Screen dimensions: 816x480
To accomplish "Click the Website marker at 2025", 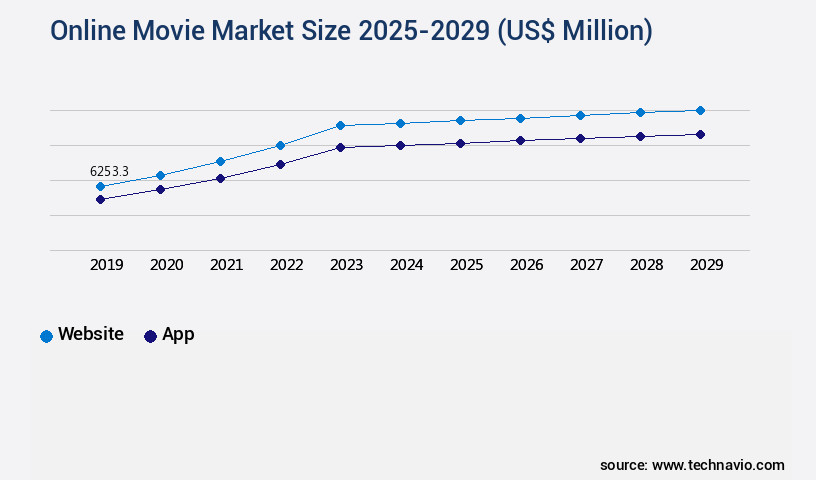I will [x=460, y=120].
